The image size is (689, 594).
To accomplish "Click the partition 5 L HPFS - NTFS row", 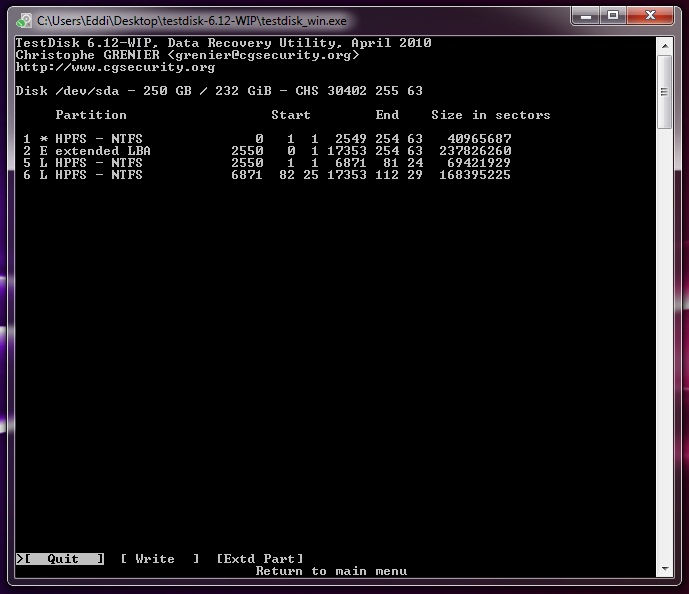I will click(x=267, y=163).
